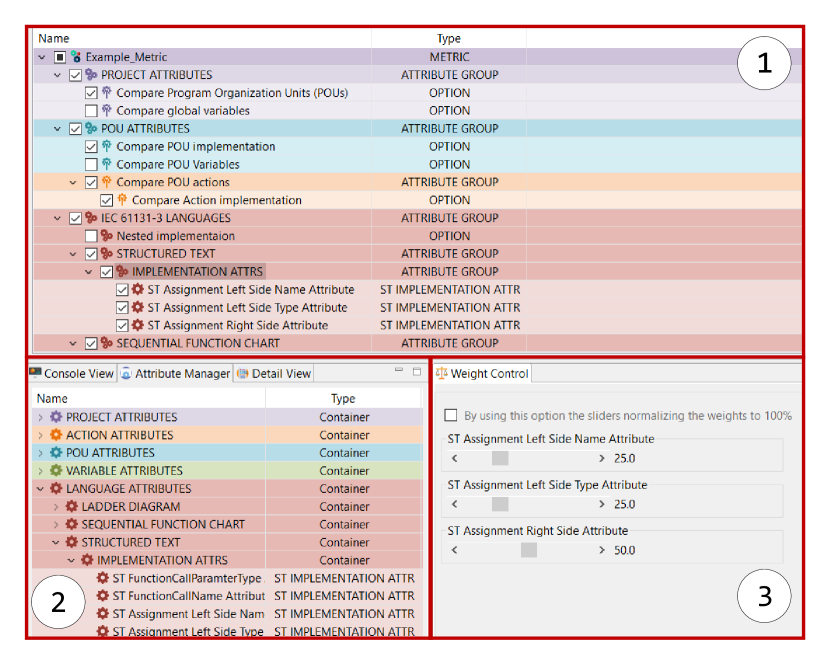Click the icon beside Compare Program Organization Units
The width and height of the screenshot is (830, 664).
pyautogui.click(x=107, y=93)
